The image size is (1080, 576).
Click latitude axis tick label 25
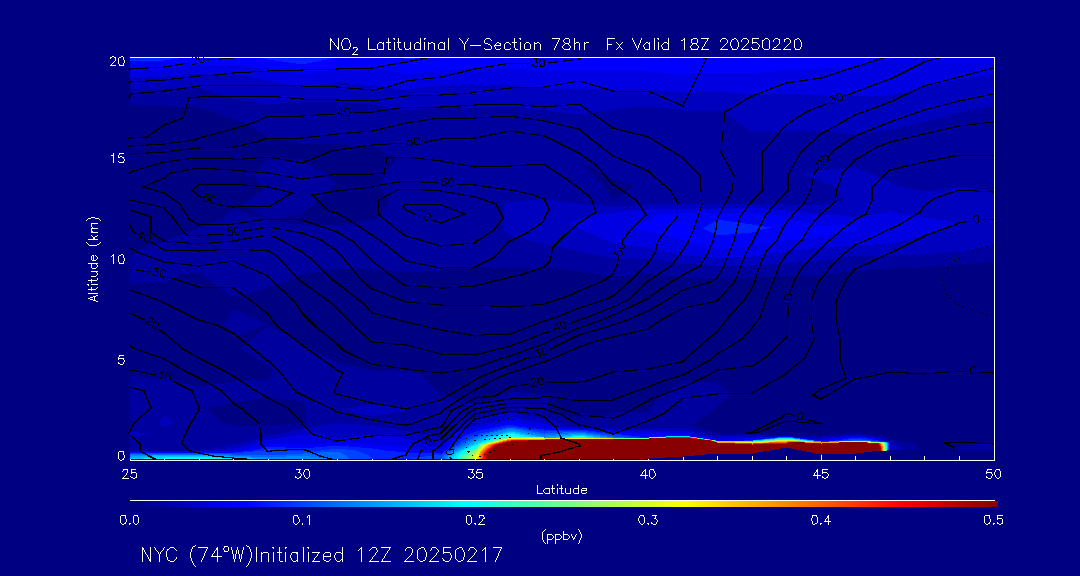(129, 474)
